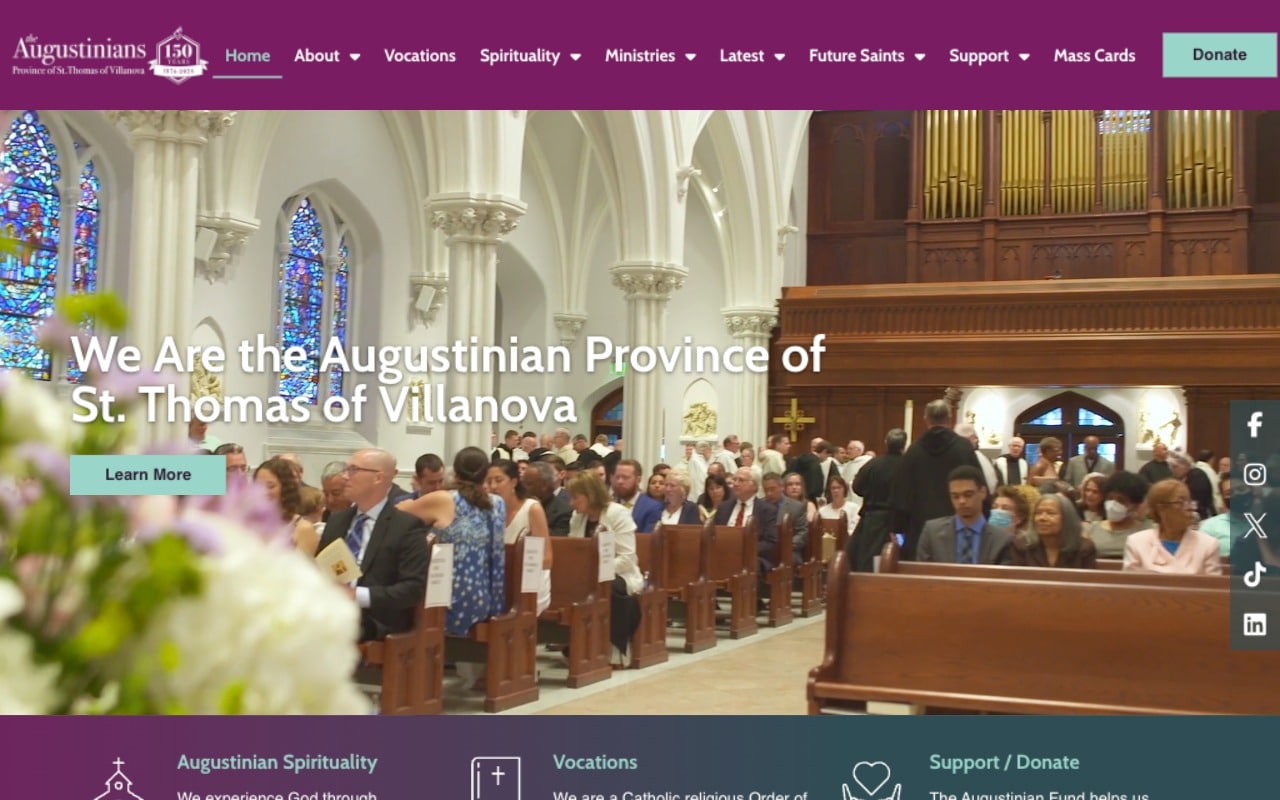Viewport: 1280px width, 800px height.
Task: Click the prayer book icon beside Vocations
Action: pyautogui.click(x=496, y=780)
